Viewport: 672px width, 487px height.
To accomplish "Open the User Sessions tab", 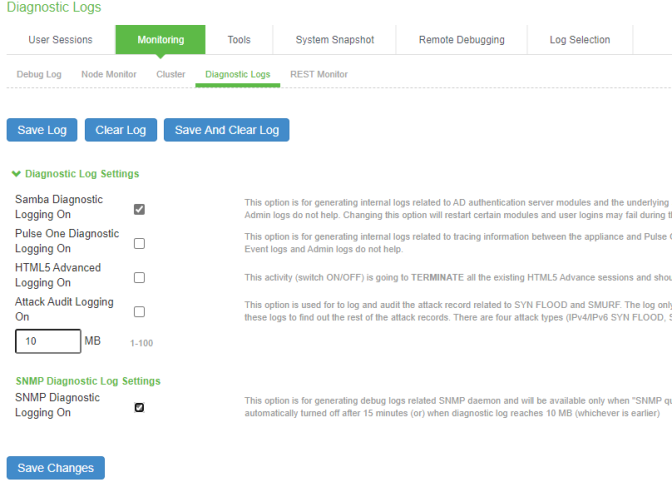I will (60, 40).
